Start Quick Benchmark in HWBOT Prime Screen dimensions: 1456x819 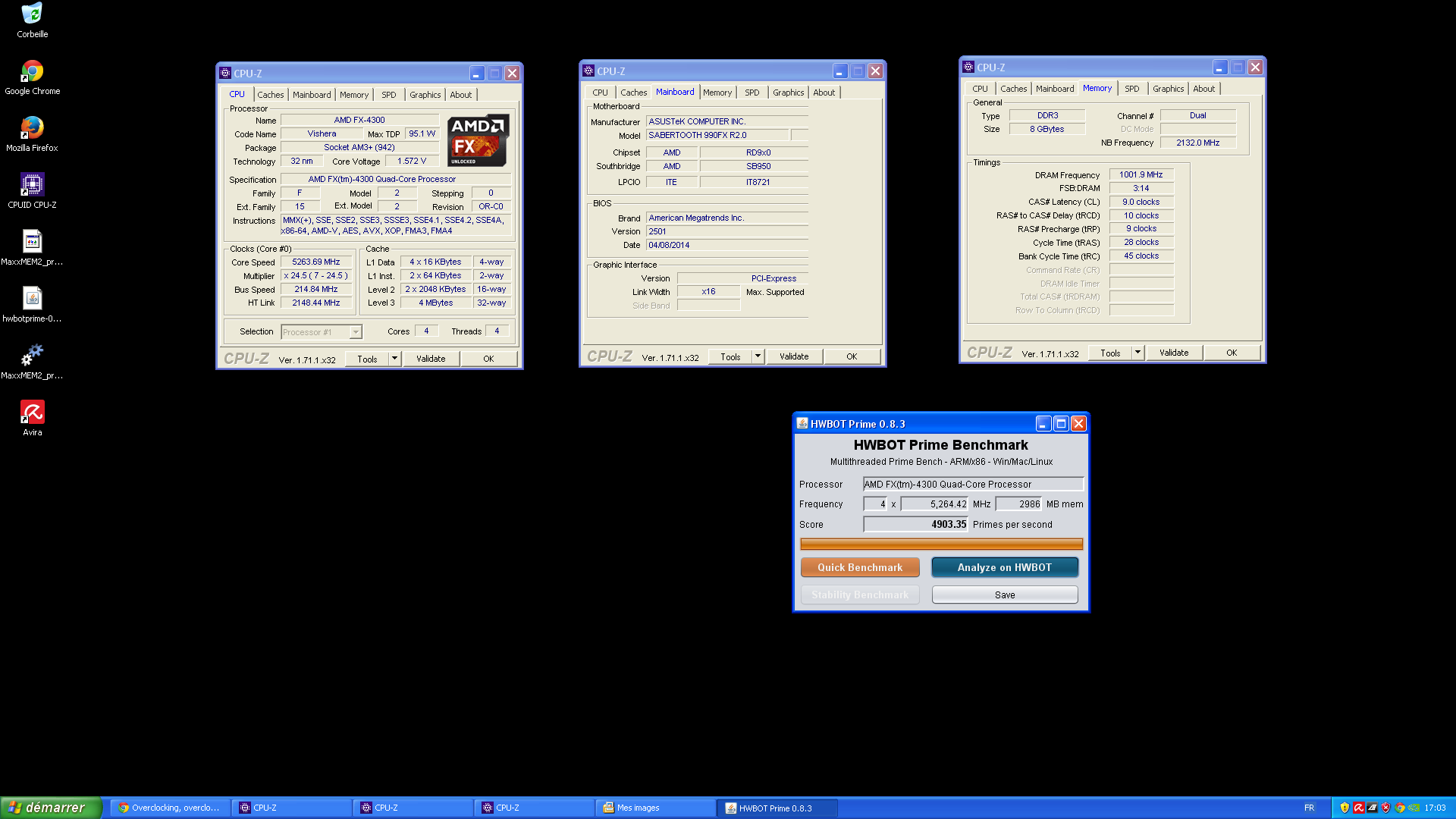pyautogui.click(x=860, y=567)
